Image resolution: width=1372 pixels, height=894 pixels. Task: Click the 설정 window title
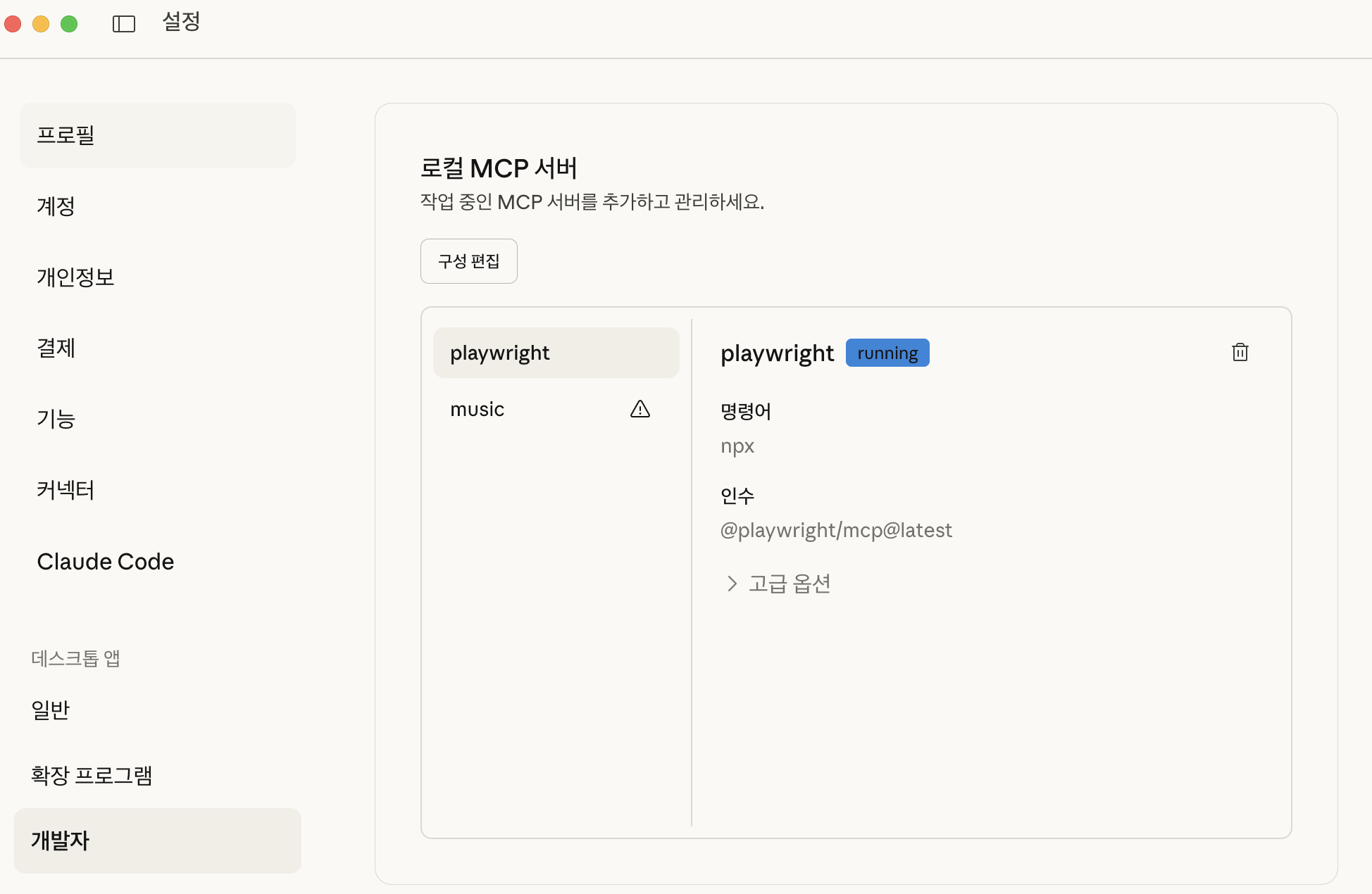pos(181,21)
